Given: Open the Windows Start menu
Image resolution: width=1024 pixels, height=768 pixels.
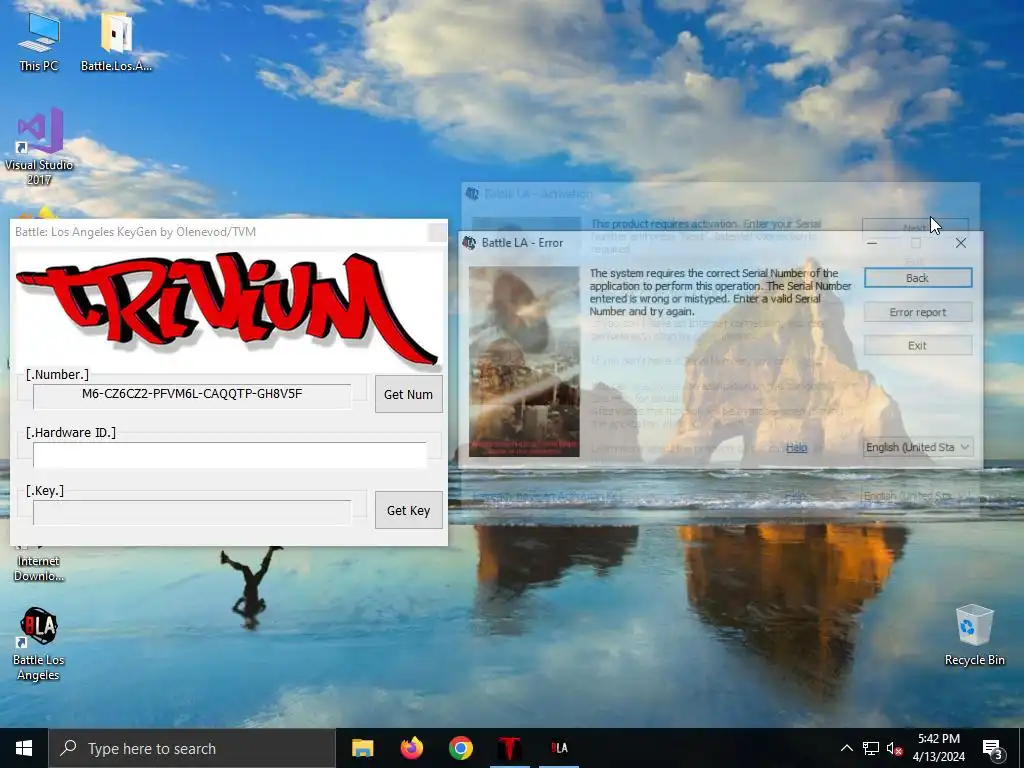Looking at the screenshot, I should pyautogui.click(x=24, y=748).
